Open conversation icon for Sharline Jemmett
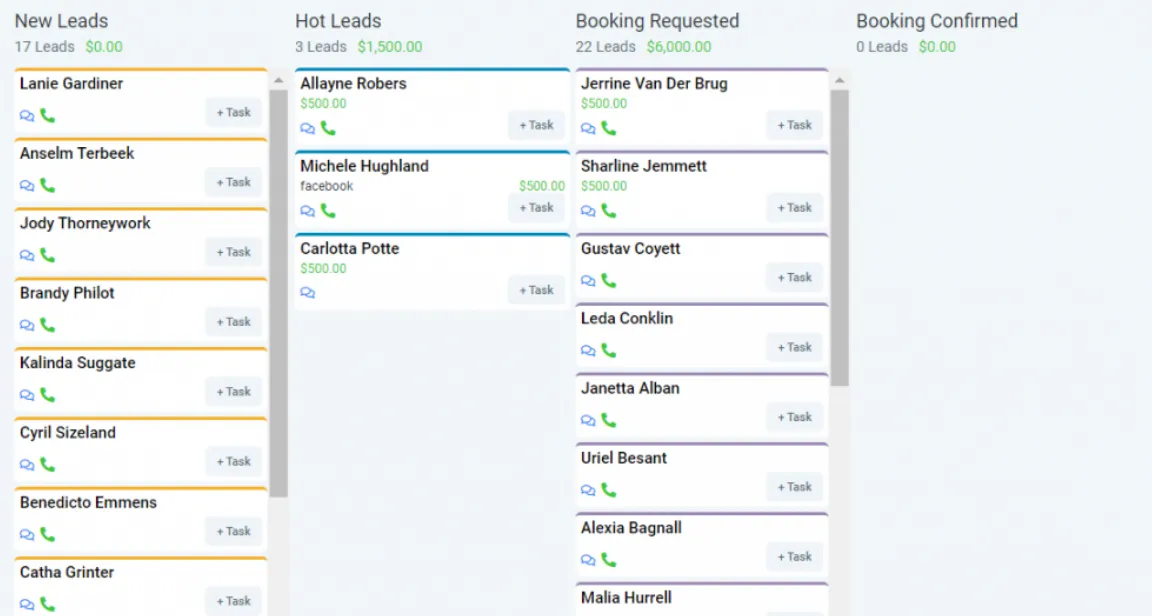This screenshot has width=1152, height=616. [588, 211]
